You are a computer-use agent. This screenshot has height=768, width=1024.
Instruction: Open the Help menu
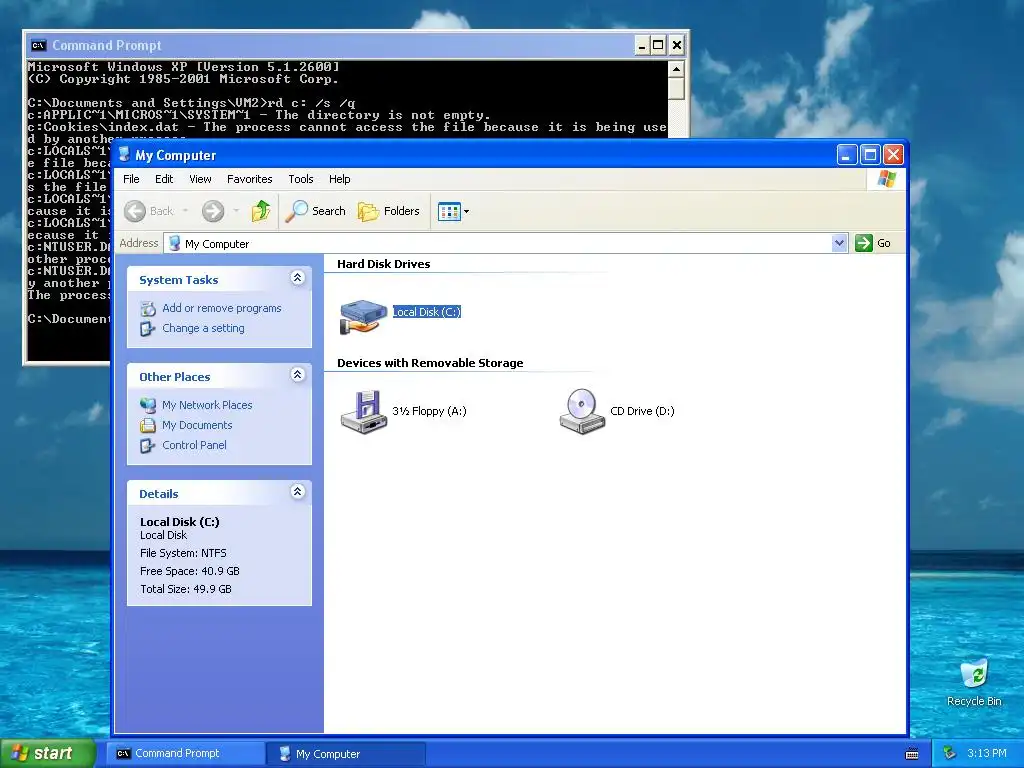pos(340,179)
